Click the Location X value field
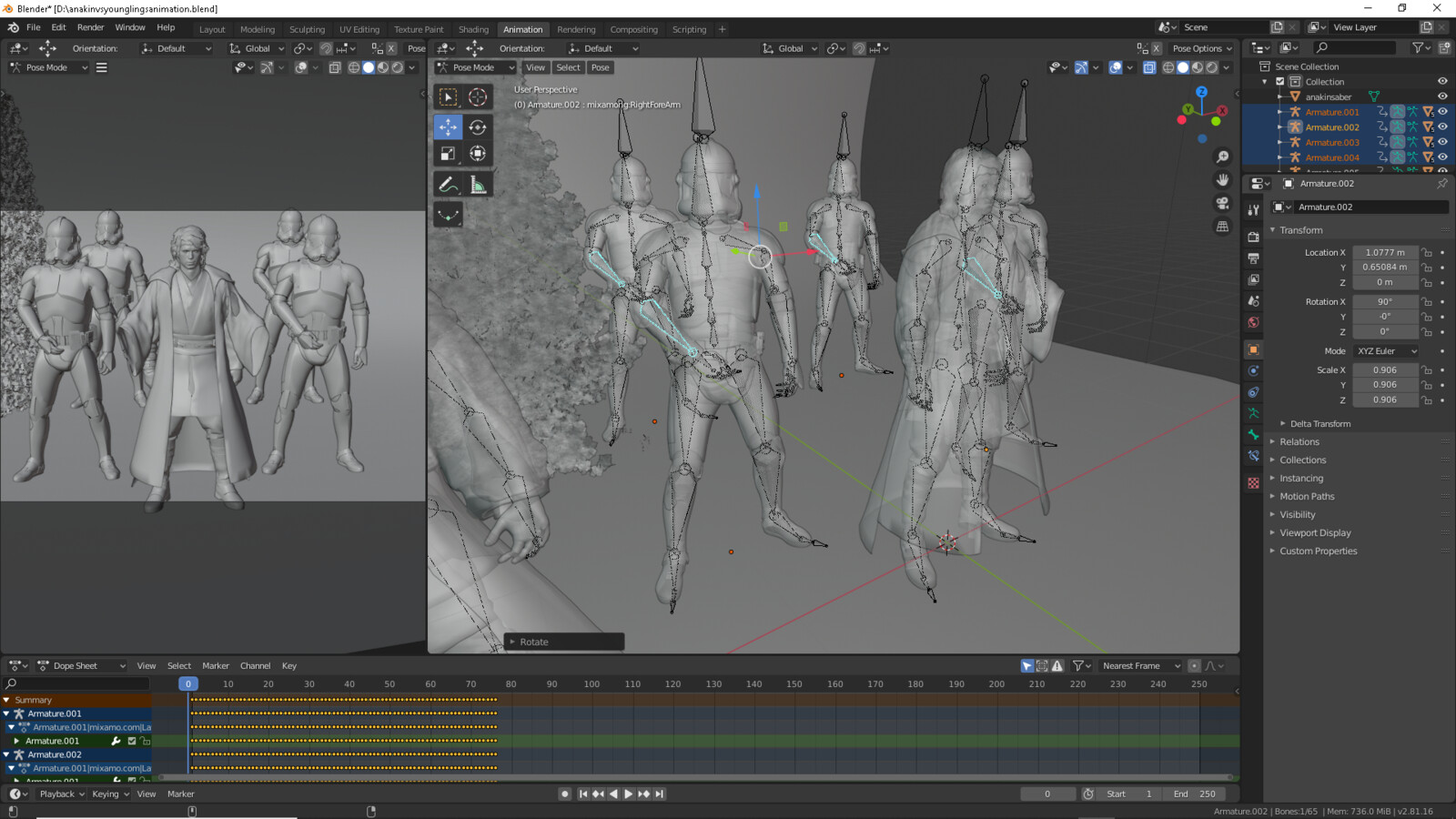Image resolution: width=1456 pixels, height=819 pixels. [x=1384, y=252]
